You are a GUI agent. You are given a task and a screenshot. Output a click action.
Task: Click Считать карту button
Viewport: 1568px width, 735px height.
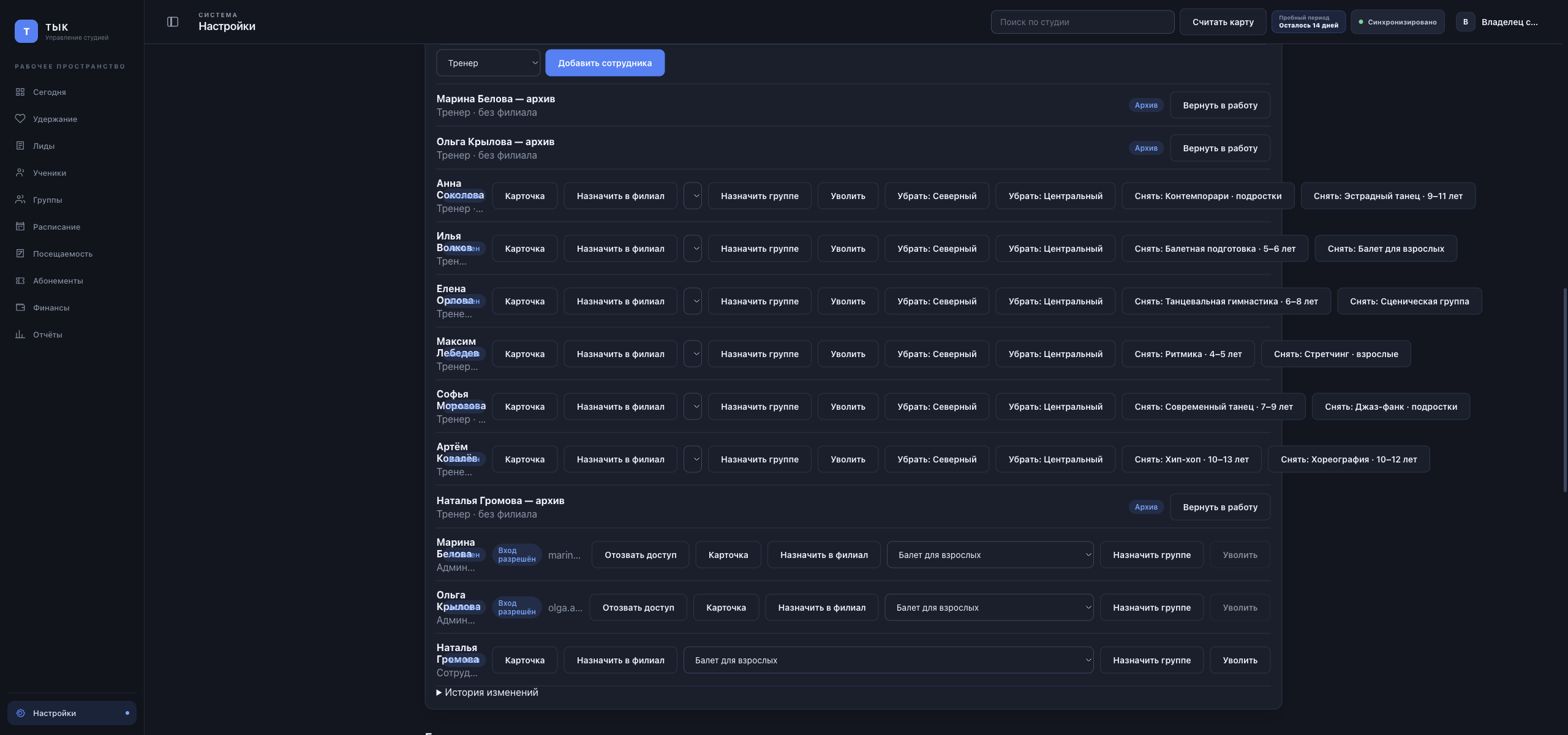1223,22
